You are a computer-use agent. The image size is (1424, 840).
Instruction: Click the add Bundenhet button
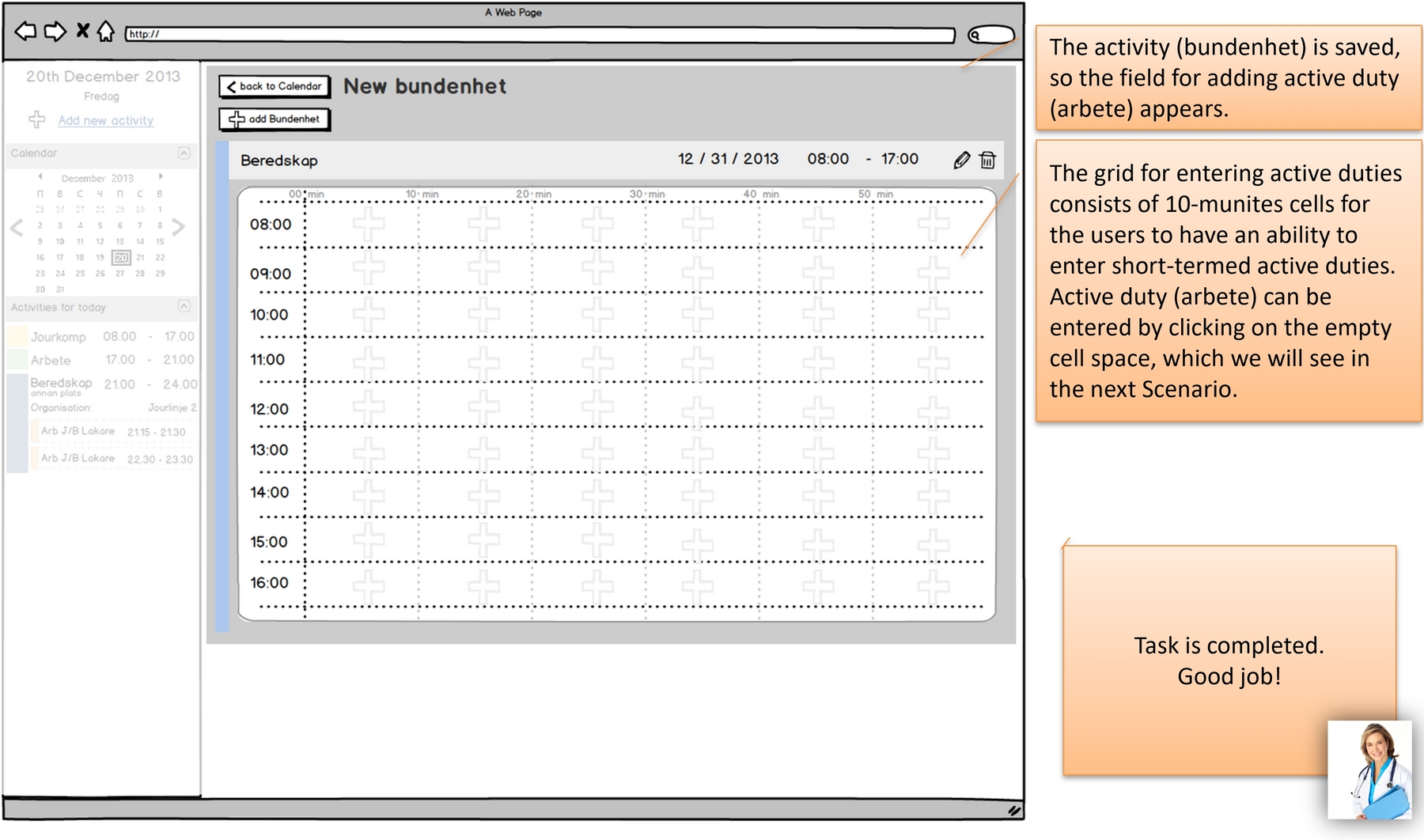point(275,119)
